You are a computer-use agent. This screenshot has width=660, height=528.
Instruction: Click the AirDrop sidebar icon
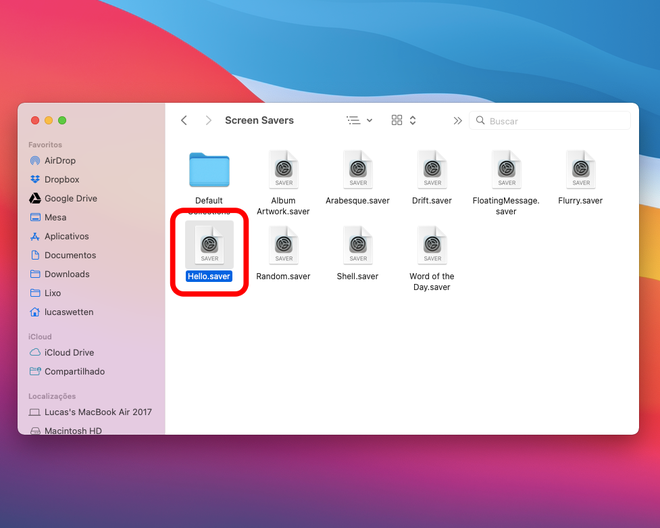click(35, 160)
